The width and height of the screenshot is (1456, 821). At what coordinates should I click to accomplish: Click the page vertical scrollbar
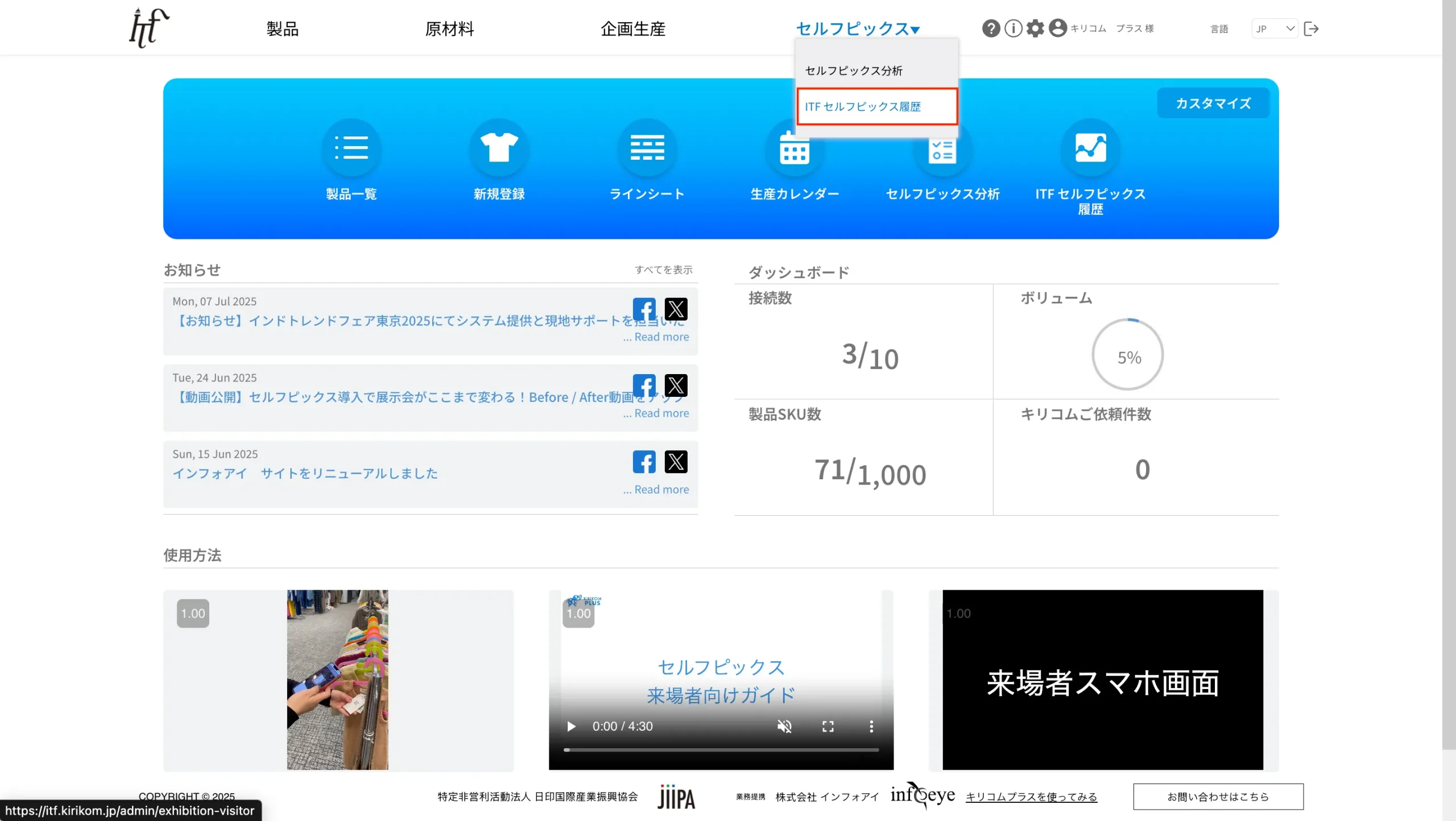(x=1449, y=375)
